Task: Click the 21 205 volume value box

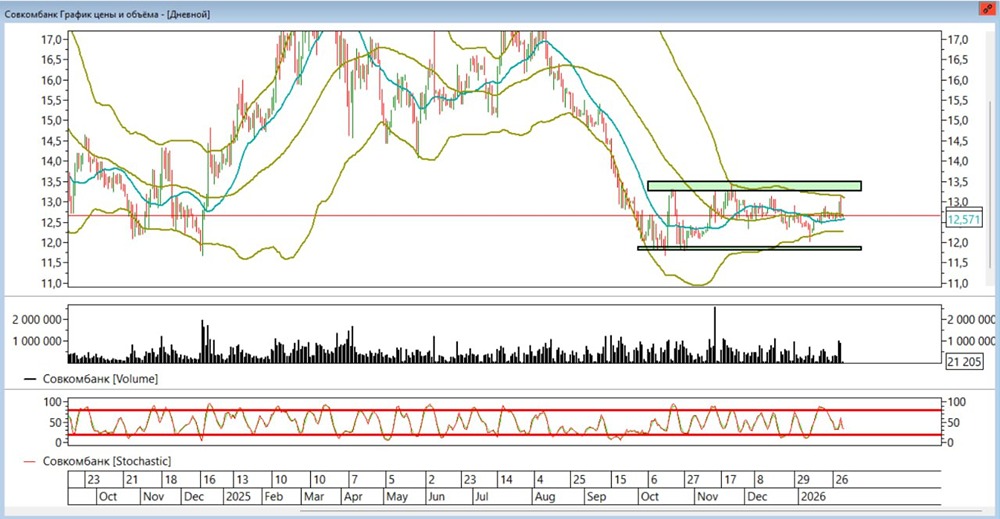Action: point(964,362)
